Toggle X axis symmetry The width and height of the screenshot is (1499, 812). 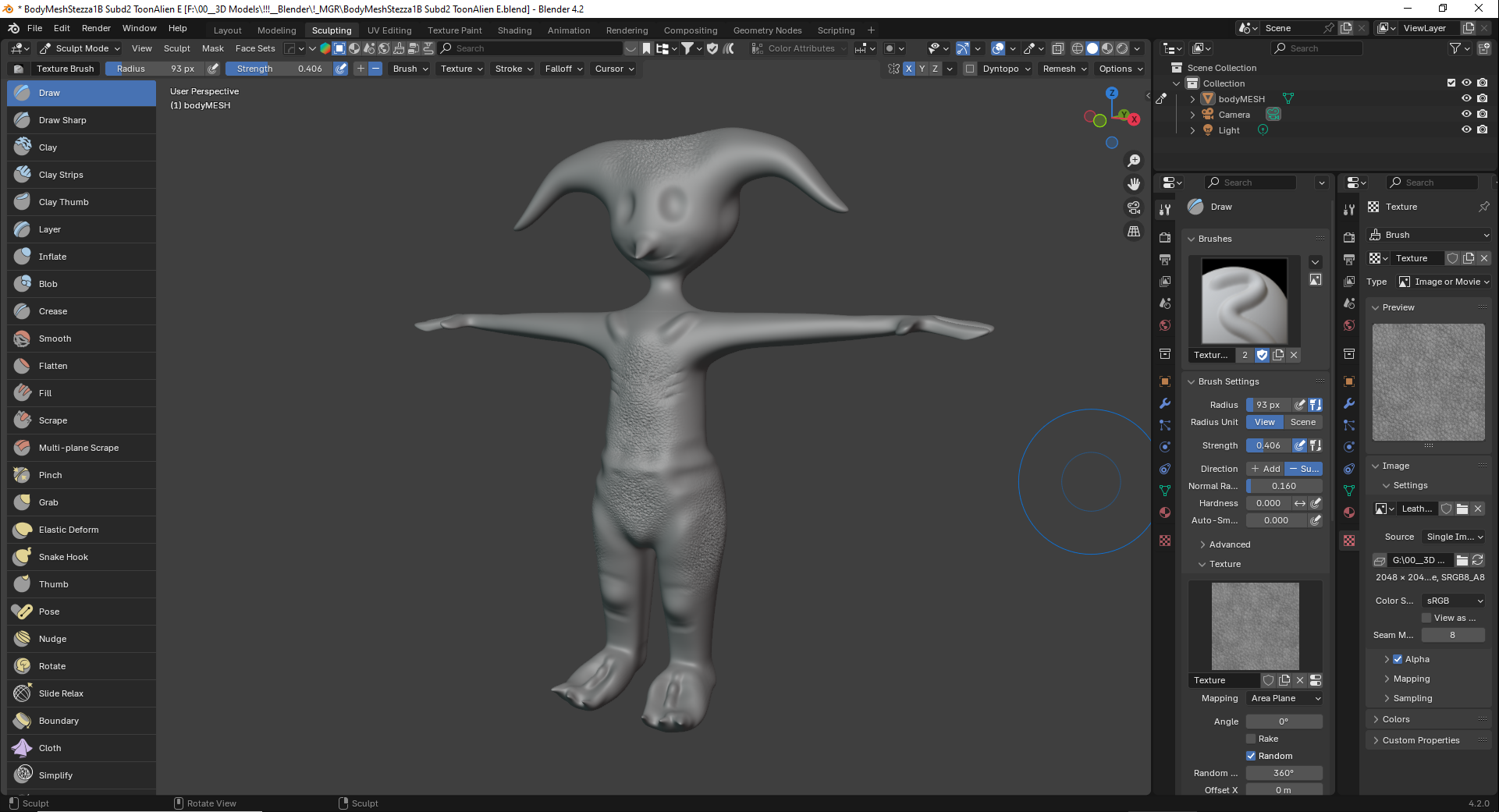click(908, 69)
